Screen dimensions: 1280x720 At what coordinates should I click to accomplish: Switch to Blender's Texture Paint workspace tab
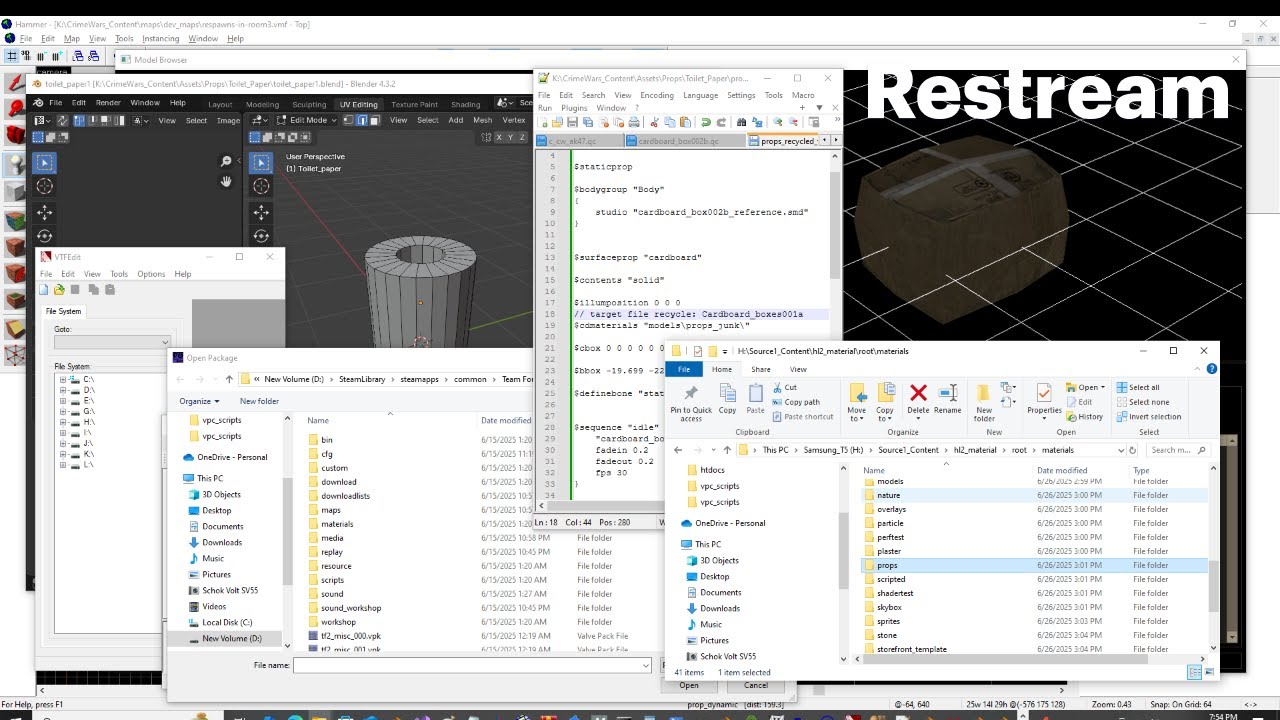414,104
